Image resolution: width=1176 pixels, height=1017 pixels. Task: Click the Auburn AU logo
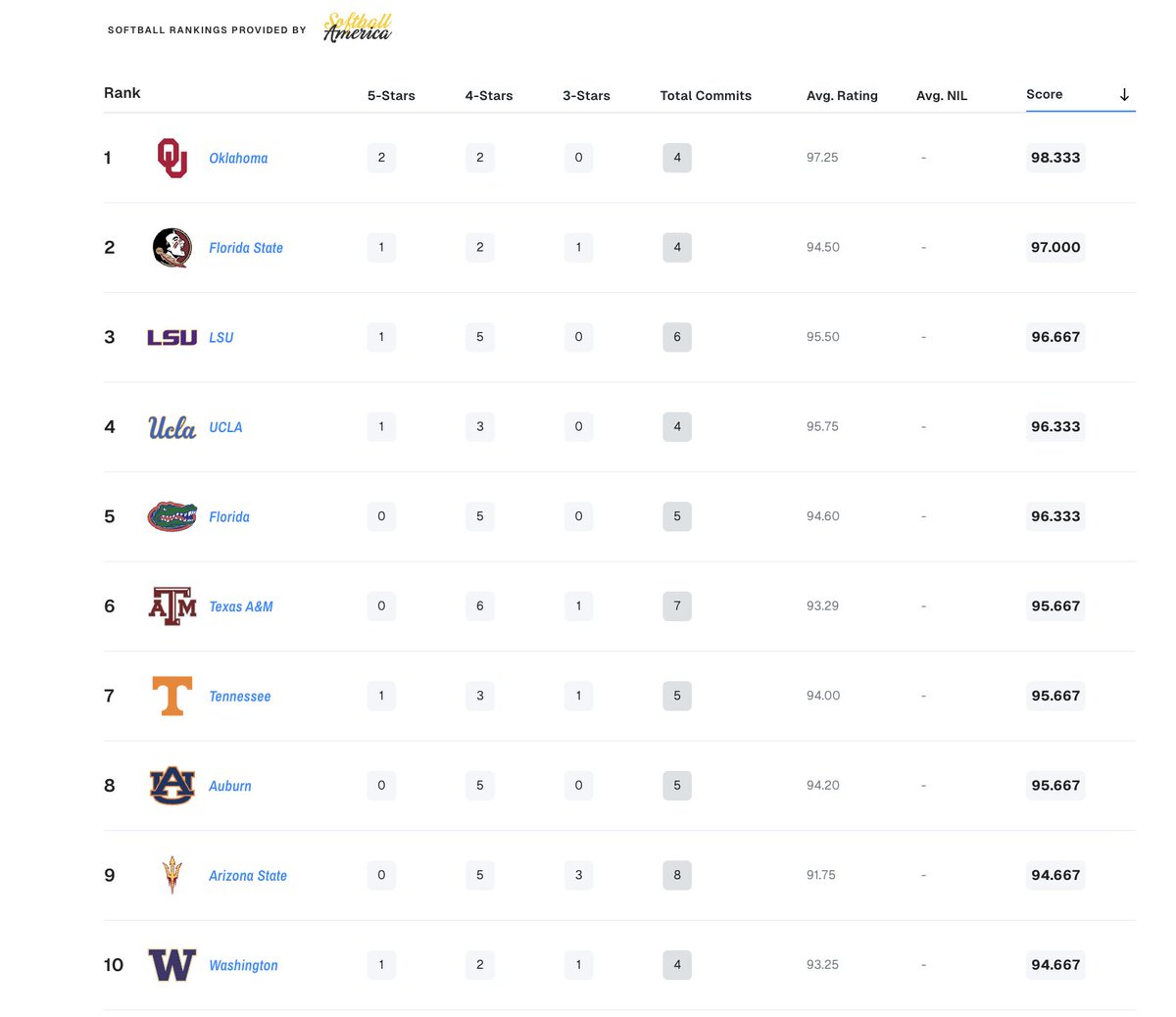pyautogui.click(x=172, y=786)
